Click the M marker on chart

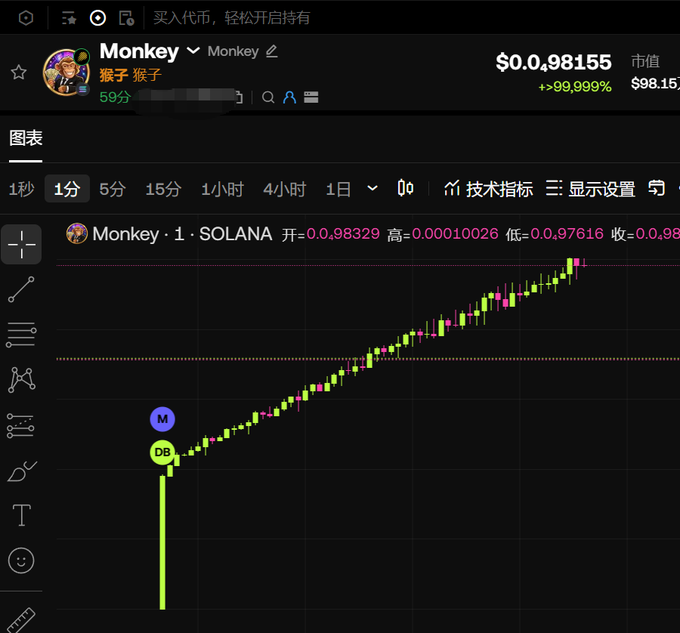(x=162, y=419)
